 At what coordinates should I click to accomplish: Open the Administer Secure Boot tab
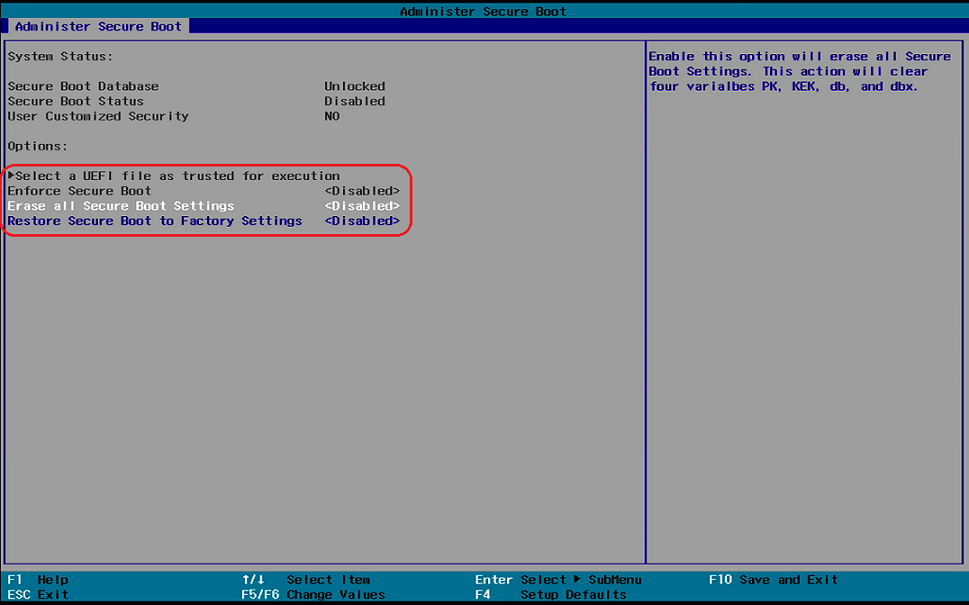point(98,26)
